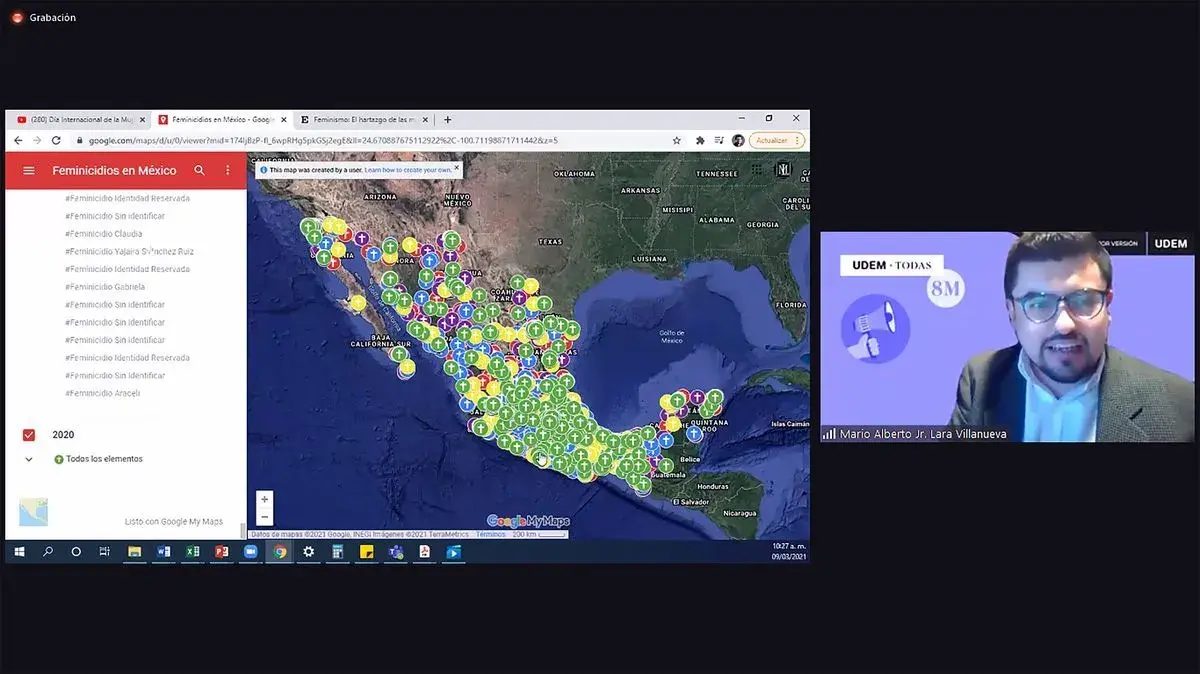This screenshot has height=674, width=1200.
Task: Switch to the Feminismo: El hartazgo tab
Action: 365,119
